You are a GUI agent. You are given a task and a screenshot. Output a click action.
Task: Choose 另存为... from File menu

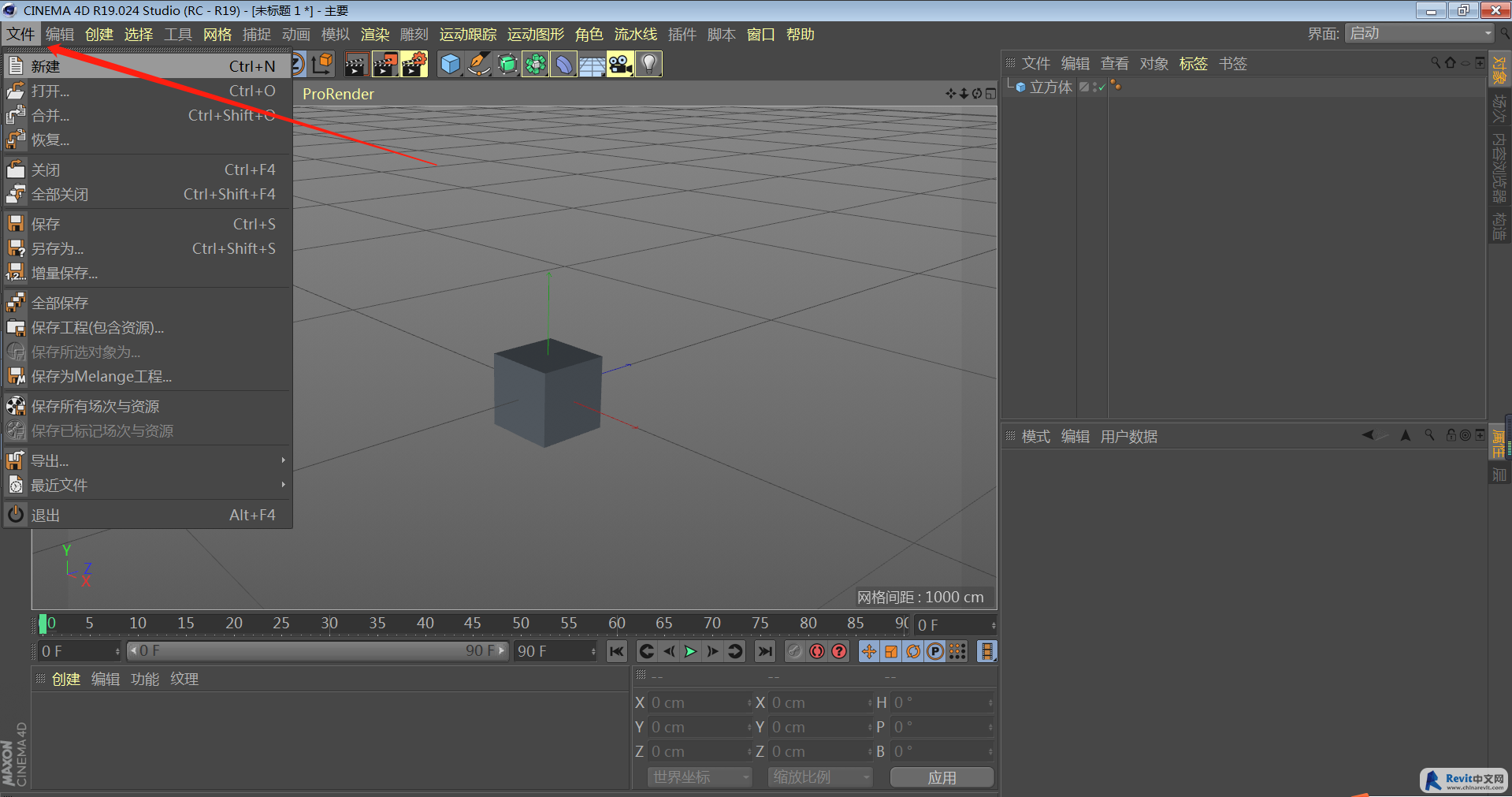(147, 248)
